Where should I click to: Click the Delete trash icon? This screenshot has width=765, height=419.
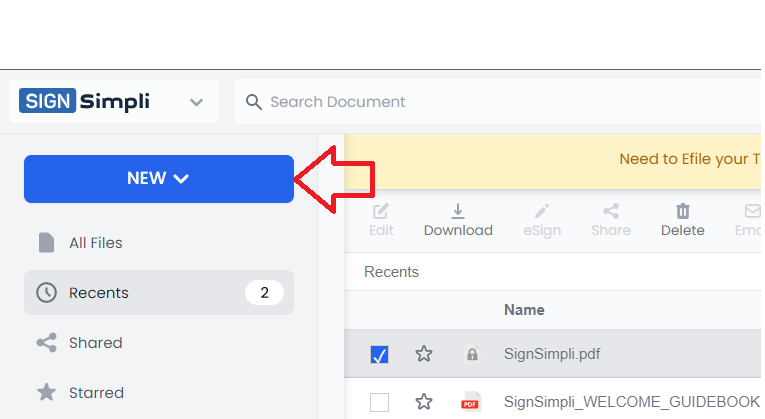[x=683, y=211]
